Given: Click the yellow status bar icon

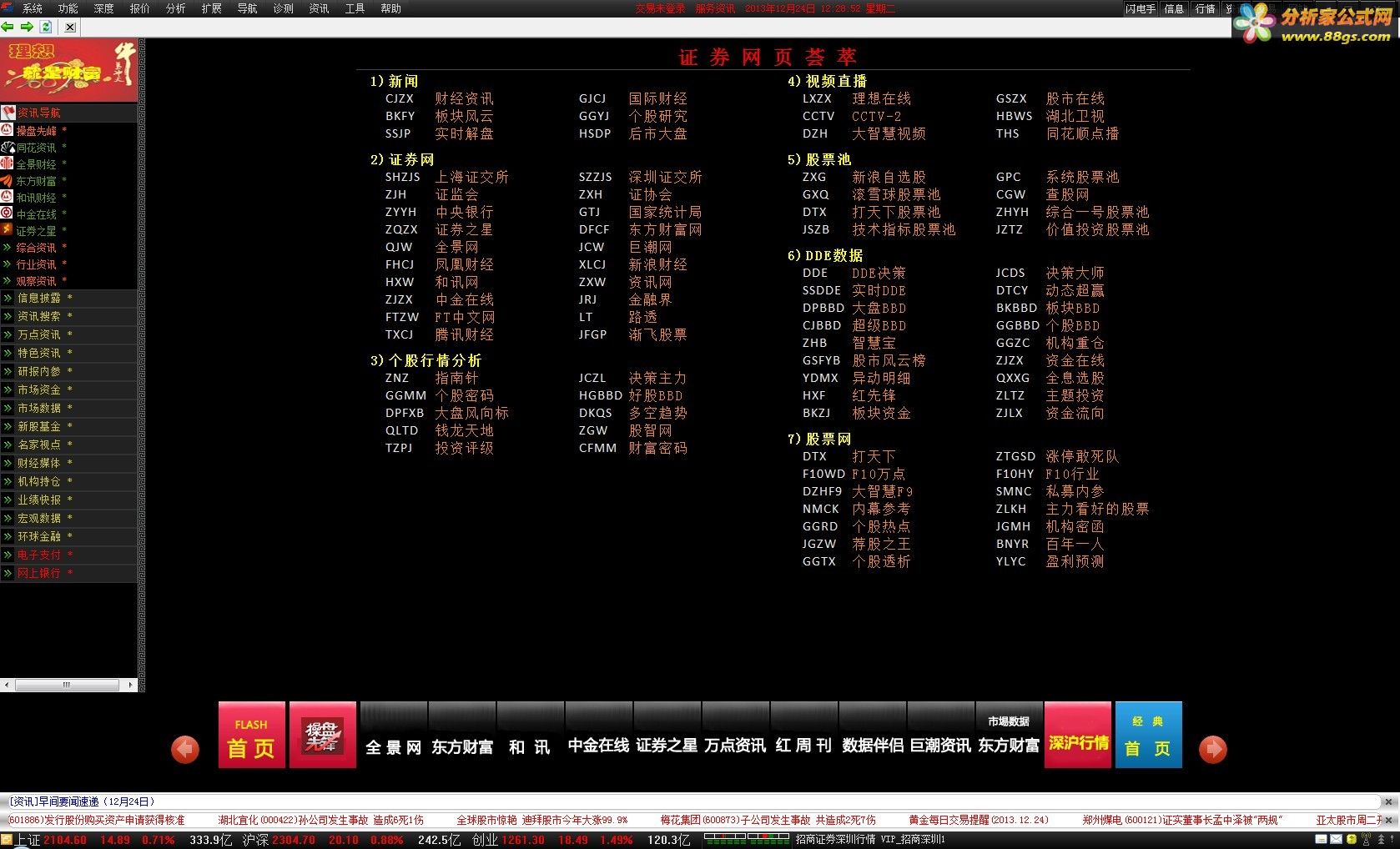Looking at the screenshot, I should [x=1352, y=840].
